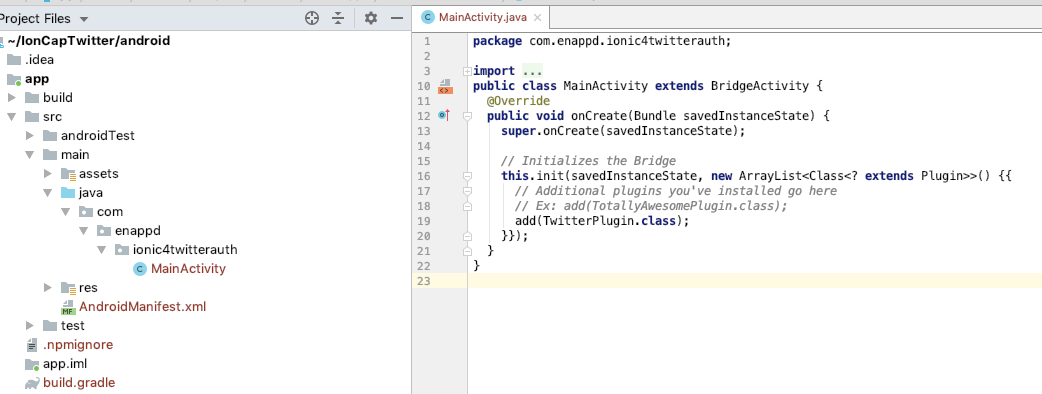1042x394 pixels.
Task: Select the MainActivity.java editor tab
Action: coord(482,17)
